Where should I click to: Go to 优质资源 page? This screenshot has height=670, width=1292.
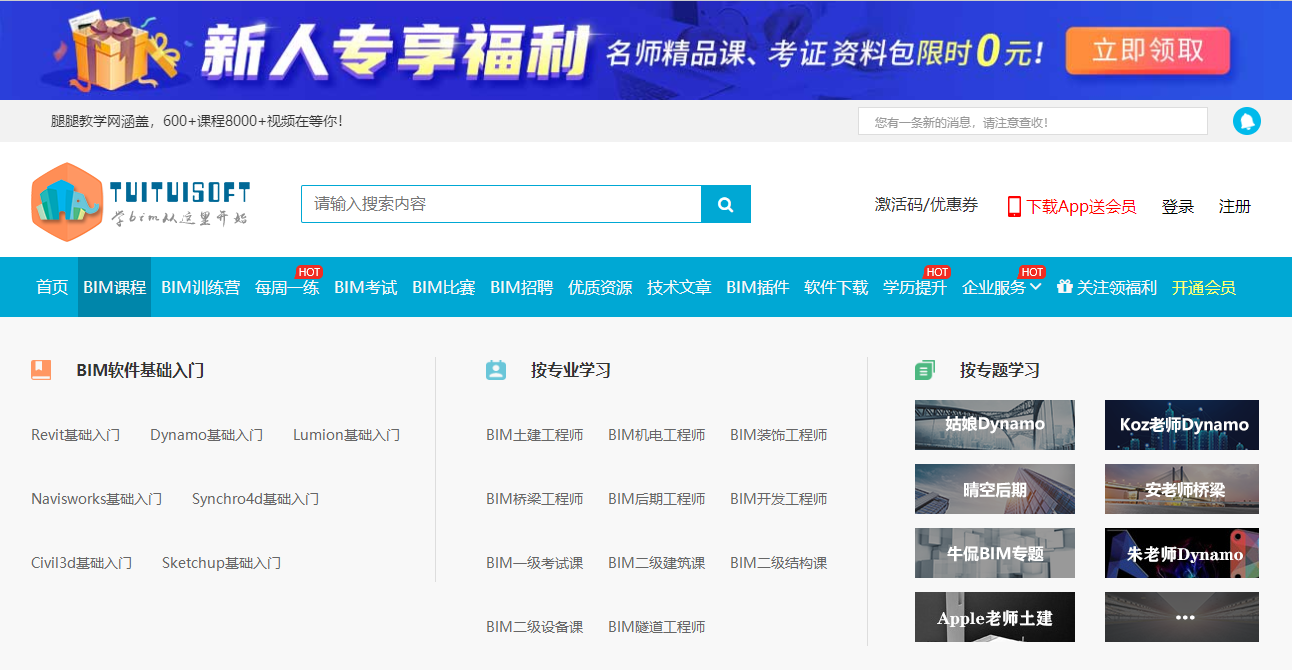point(600,287)
